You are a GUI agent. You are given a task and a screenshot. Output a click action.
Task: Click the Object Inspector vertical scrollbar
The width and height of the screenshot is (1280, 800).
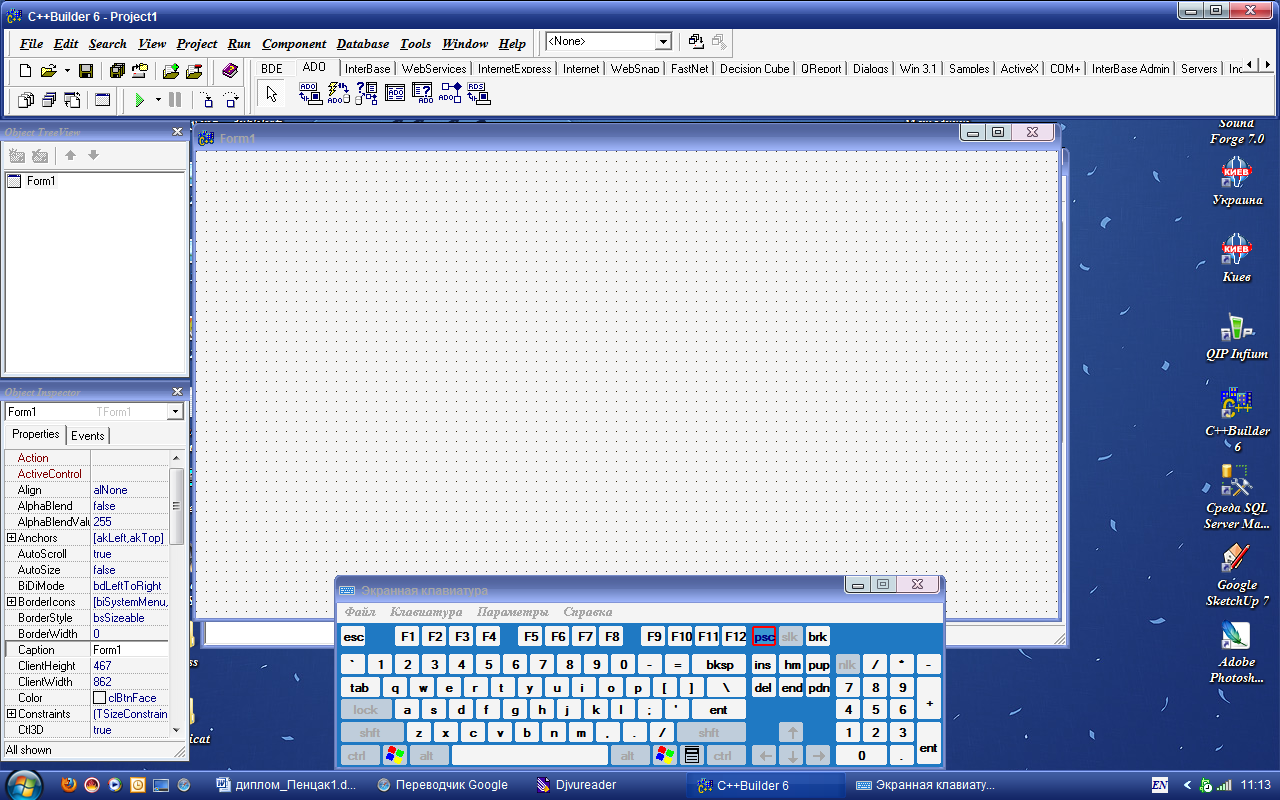pyautogui.click(x=177, y=595)
